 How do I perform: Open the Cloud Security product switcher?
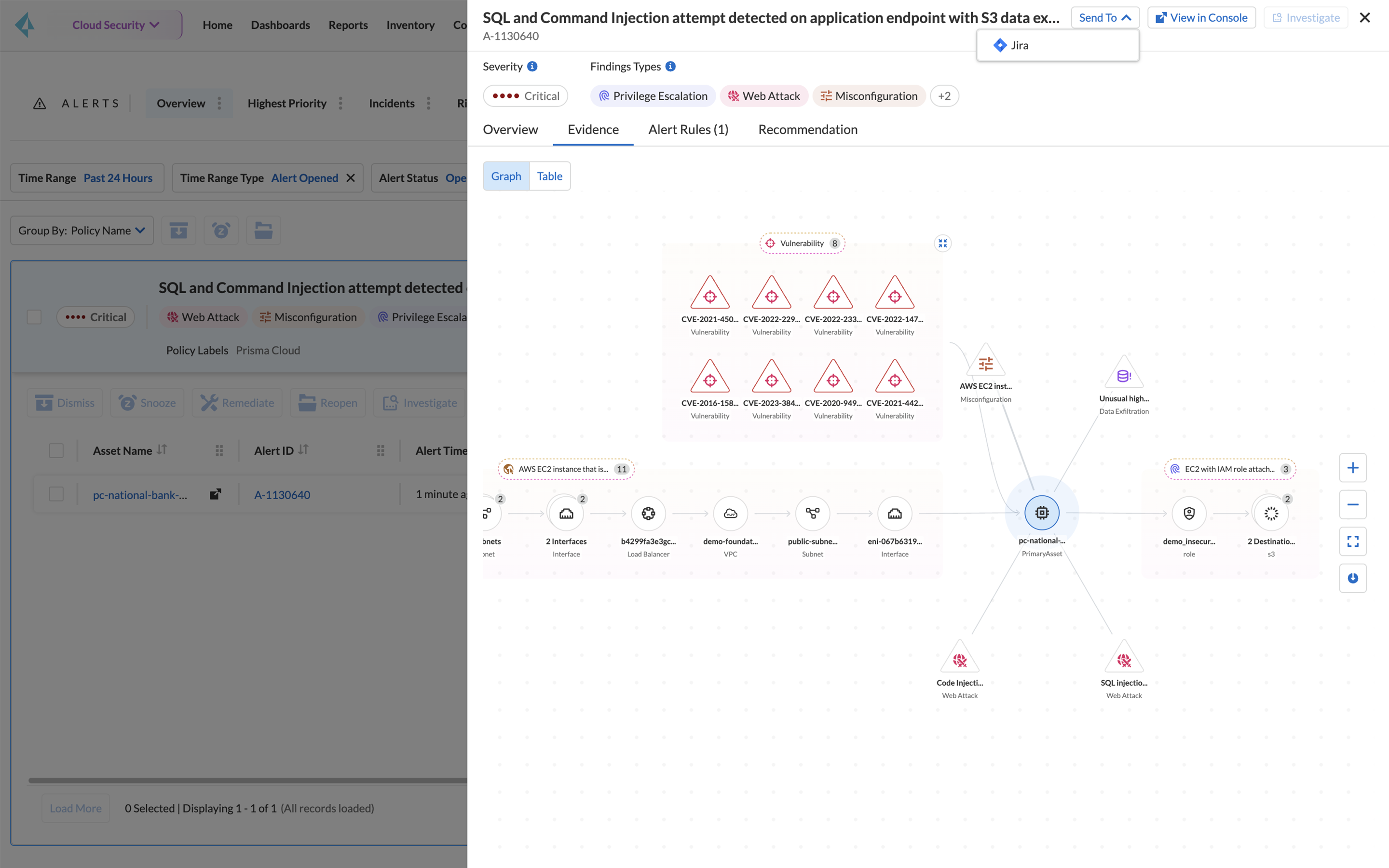[115, 25]
